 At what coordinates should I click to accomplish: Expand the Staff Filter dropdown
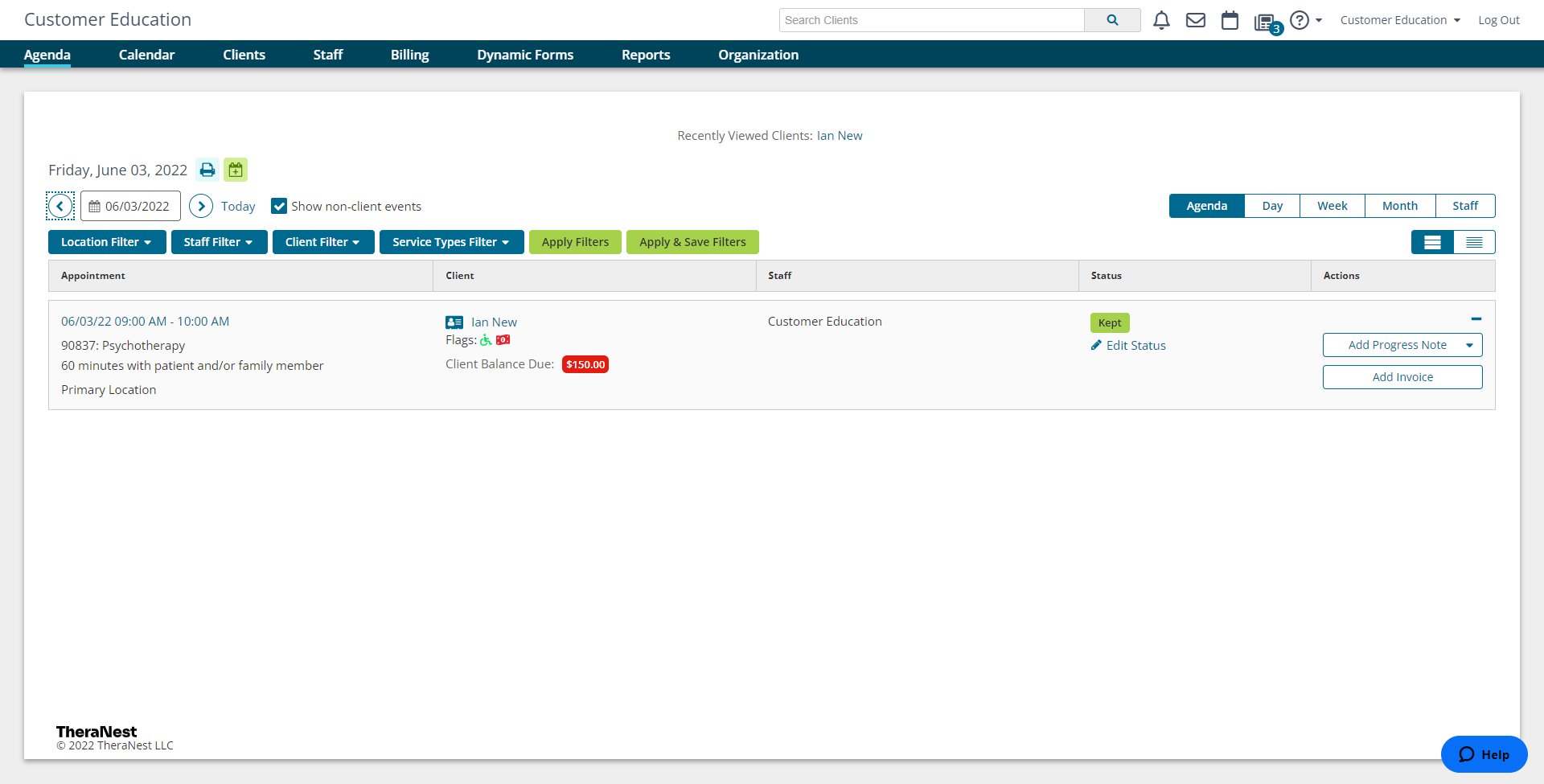(219, 242)
